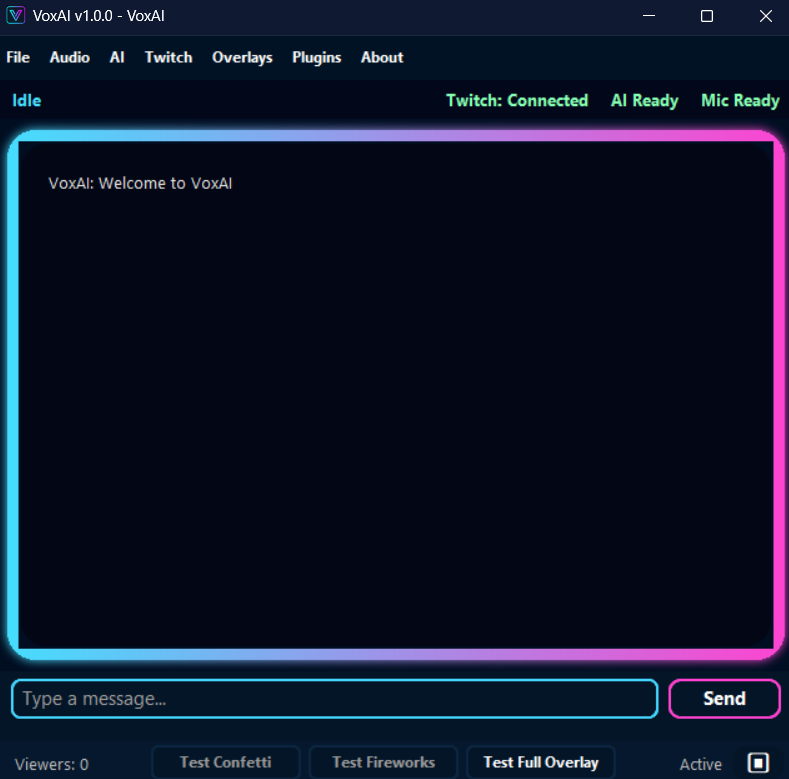This screenshot has height=779, width=789.
Task: Open the About menu
Action: tap(382, 57)
